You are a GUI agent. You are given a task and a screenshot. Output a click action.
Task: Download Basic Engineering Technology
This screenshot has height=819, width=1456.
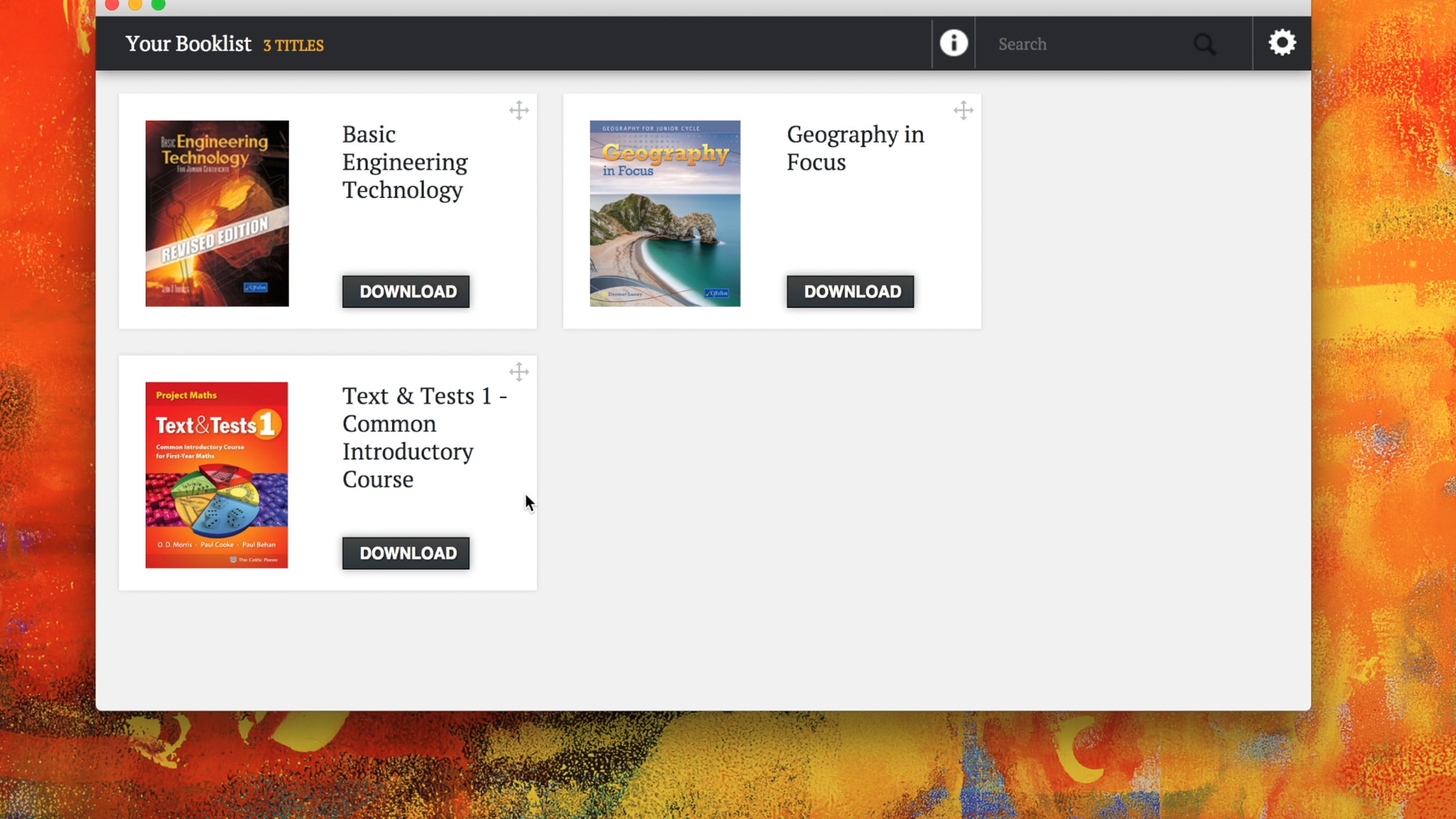(406, 292)
